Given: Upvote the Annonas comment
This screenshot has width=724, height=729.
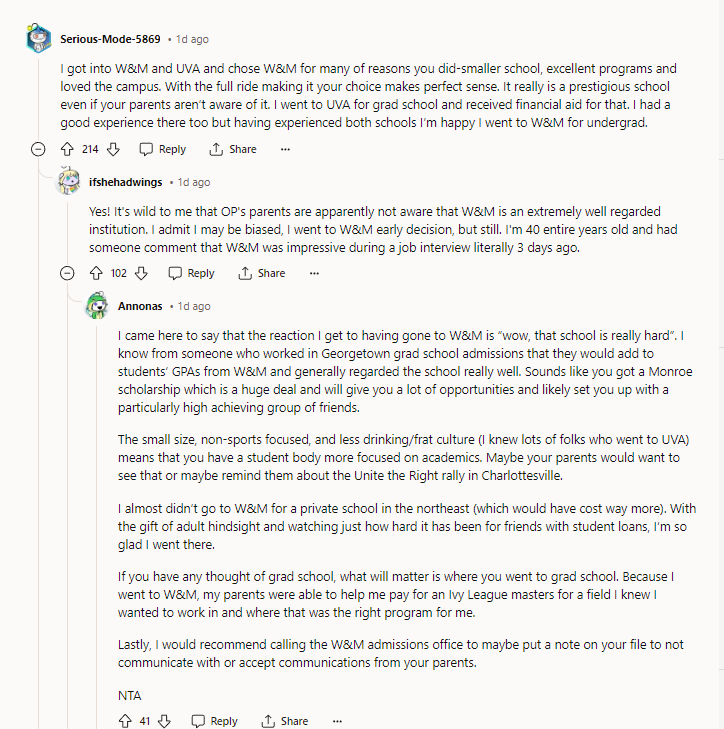Looking at the screenshot, I should 125,721.
